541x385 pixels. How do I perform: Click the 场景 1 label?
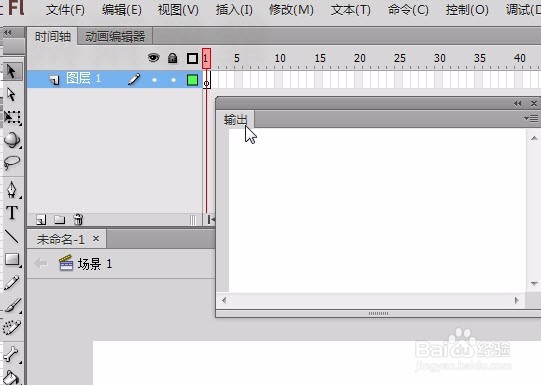point(95,264)
